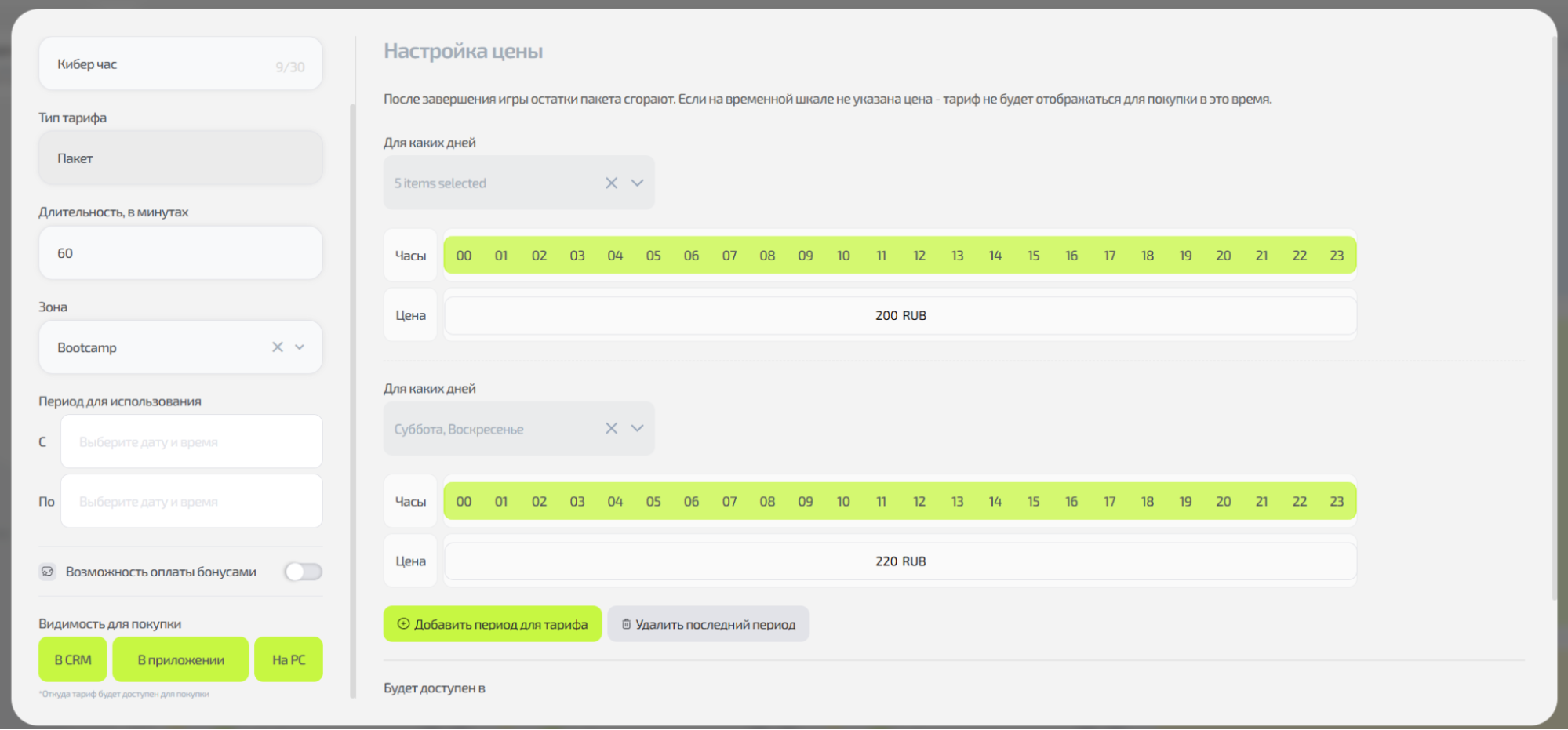The width and height of the screenshot is (1568, 730).
Task: Clear the Bootcamp zone selection
Action: tap(278, 347)
